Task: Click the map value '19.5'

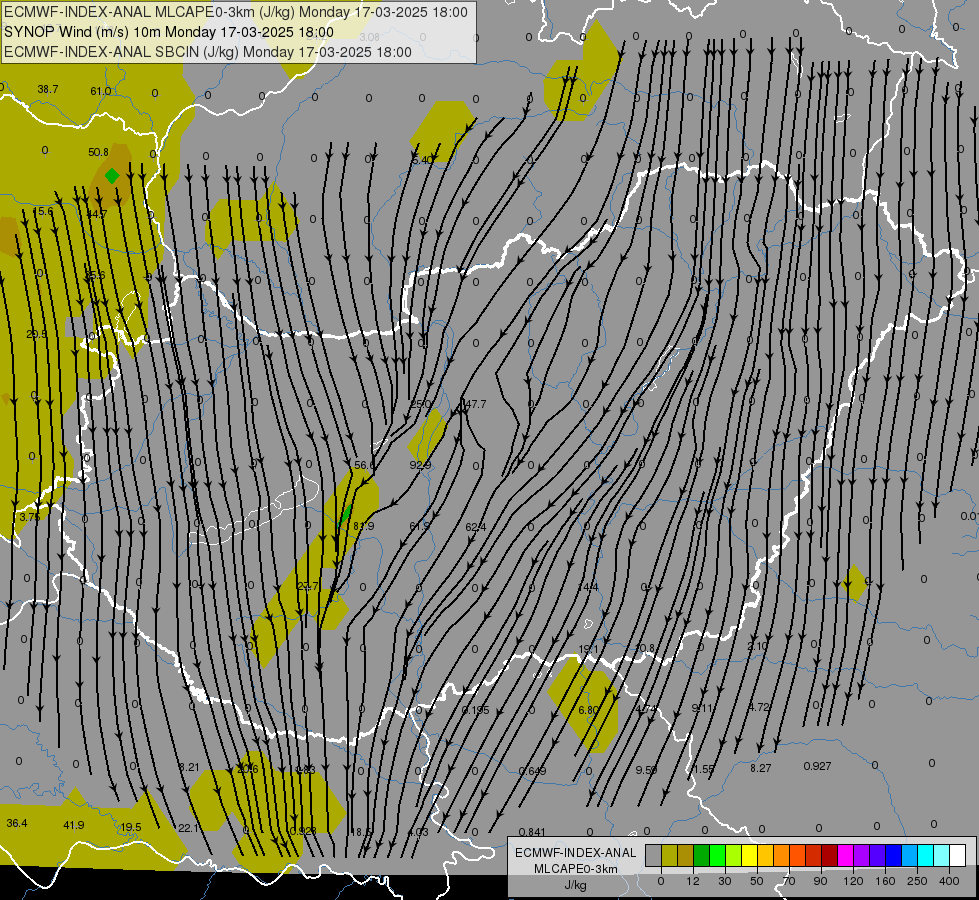Action: [130, 827]
